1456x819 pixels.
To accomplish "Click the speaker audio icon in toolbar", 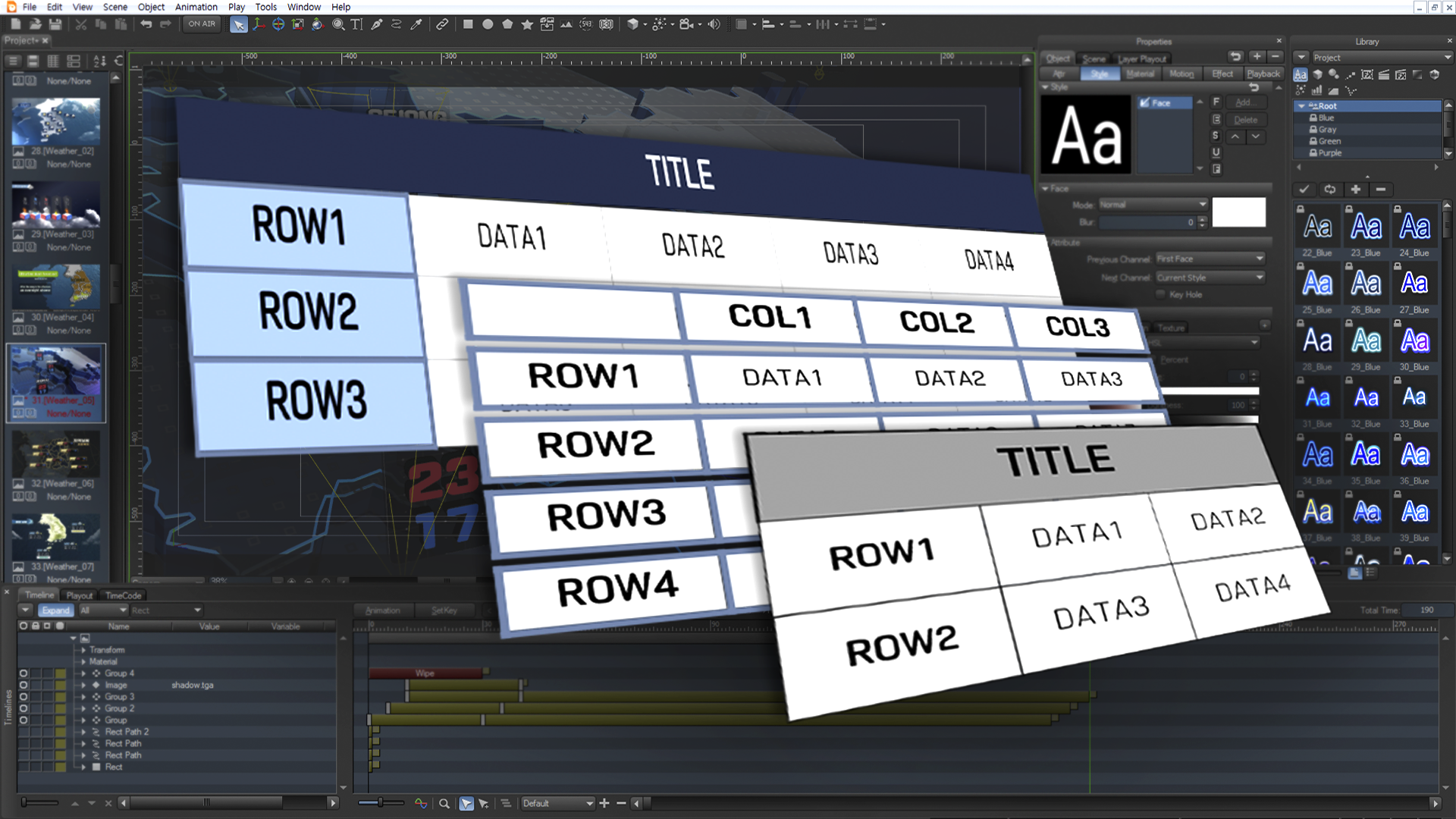I will (x=714, y=24).
